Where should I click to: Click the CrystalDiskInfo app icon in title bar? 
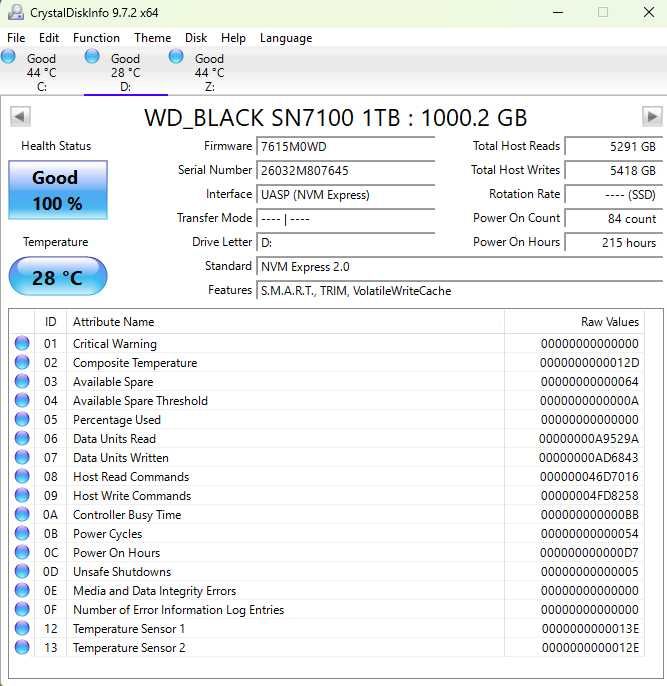pyautogui.click(x=16, y=12)
